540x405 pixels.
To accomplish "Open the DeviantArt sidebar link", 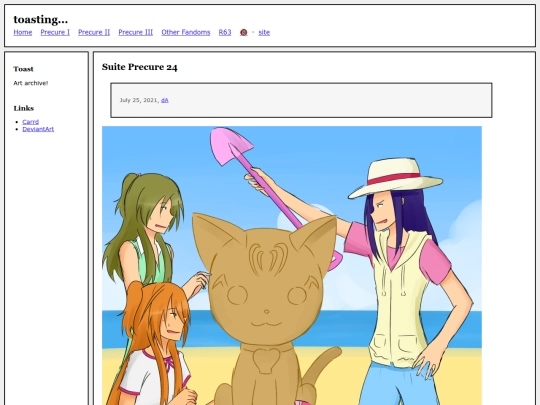I will click(38, 129).
